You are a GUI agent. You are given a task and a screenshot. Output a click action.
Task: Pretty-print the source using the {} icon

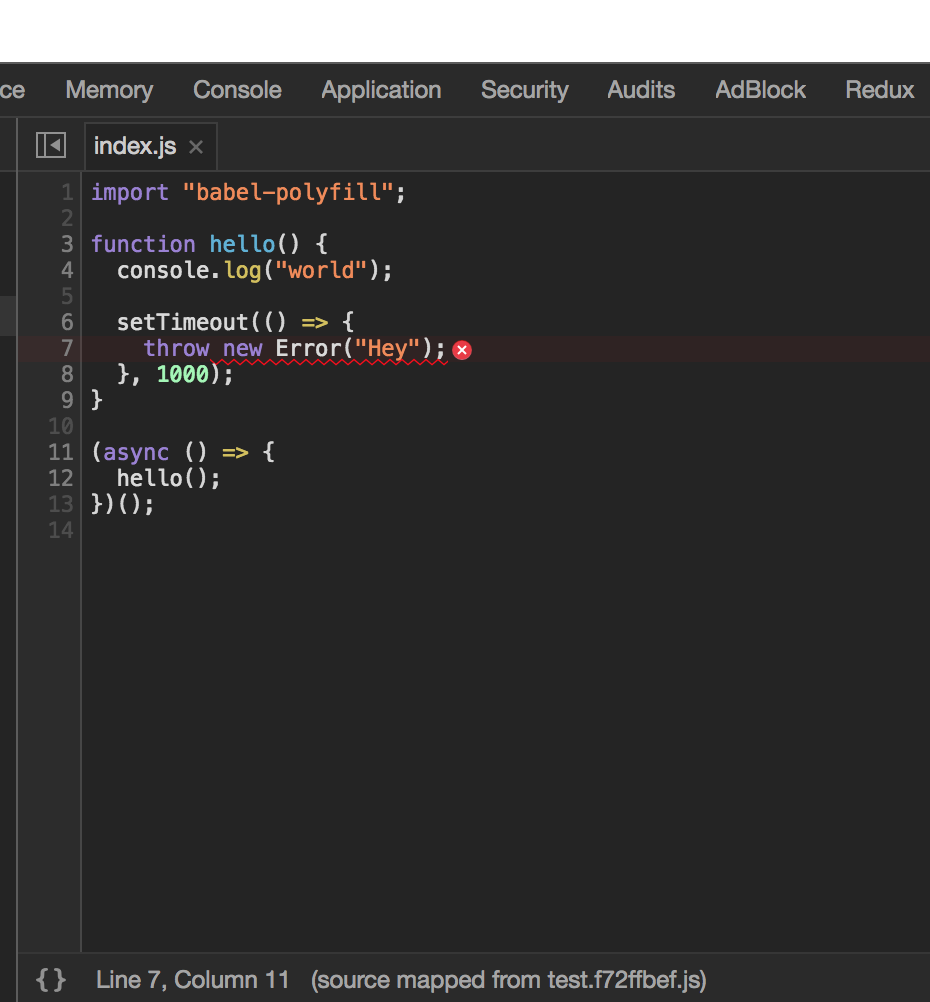[51, 980]
